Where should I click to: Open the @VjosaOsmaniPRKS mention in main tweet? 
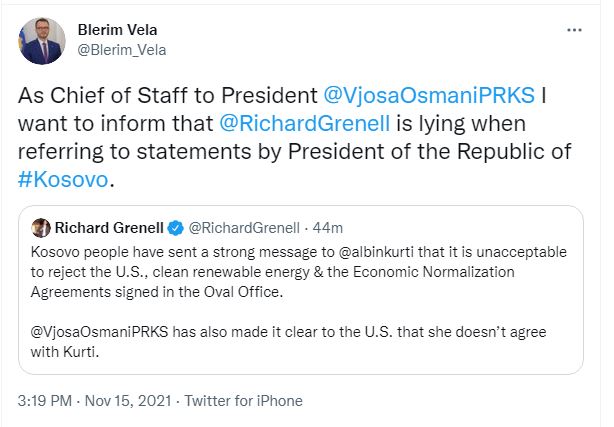[x=431, y=97]
